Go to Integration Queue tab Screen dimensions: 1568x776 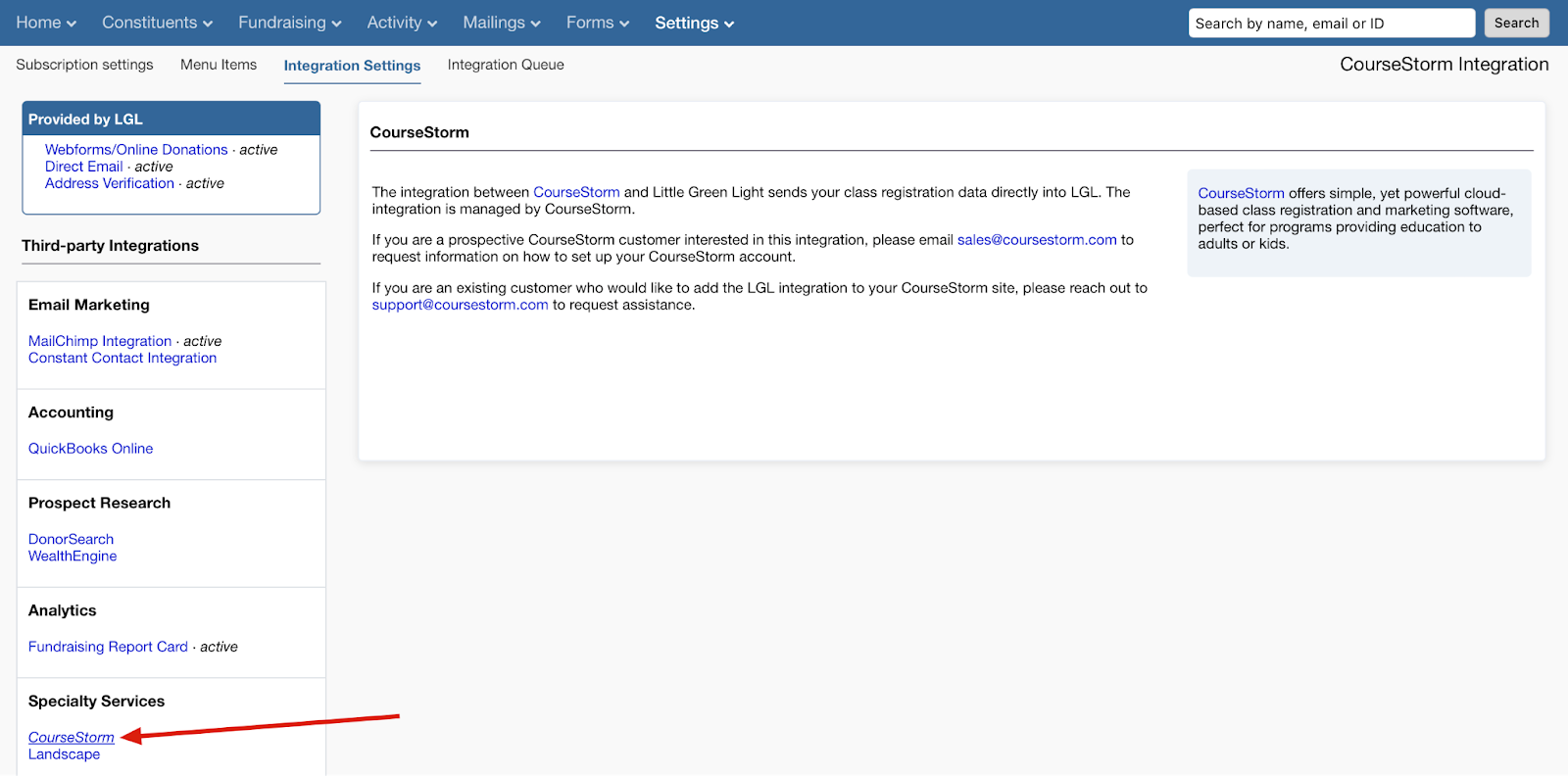coord(506,65)
